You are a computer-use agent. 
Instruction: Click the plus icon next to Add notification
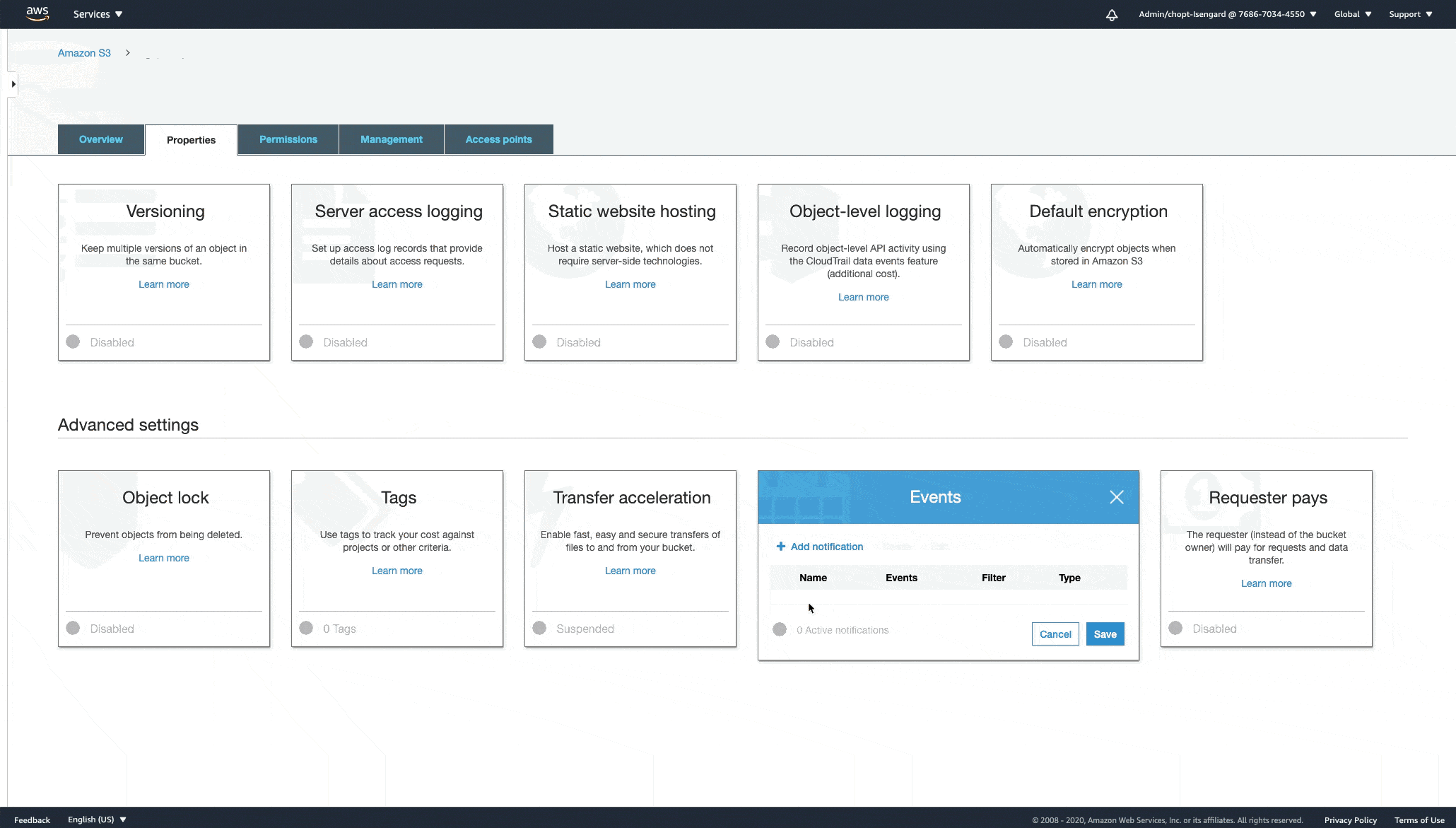(781, 547)
